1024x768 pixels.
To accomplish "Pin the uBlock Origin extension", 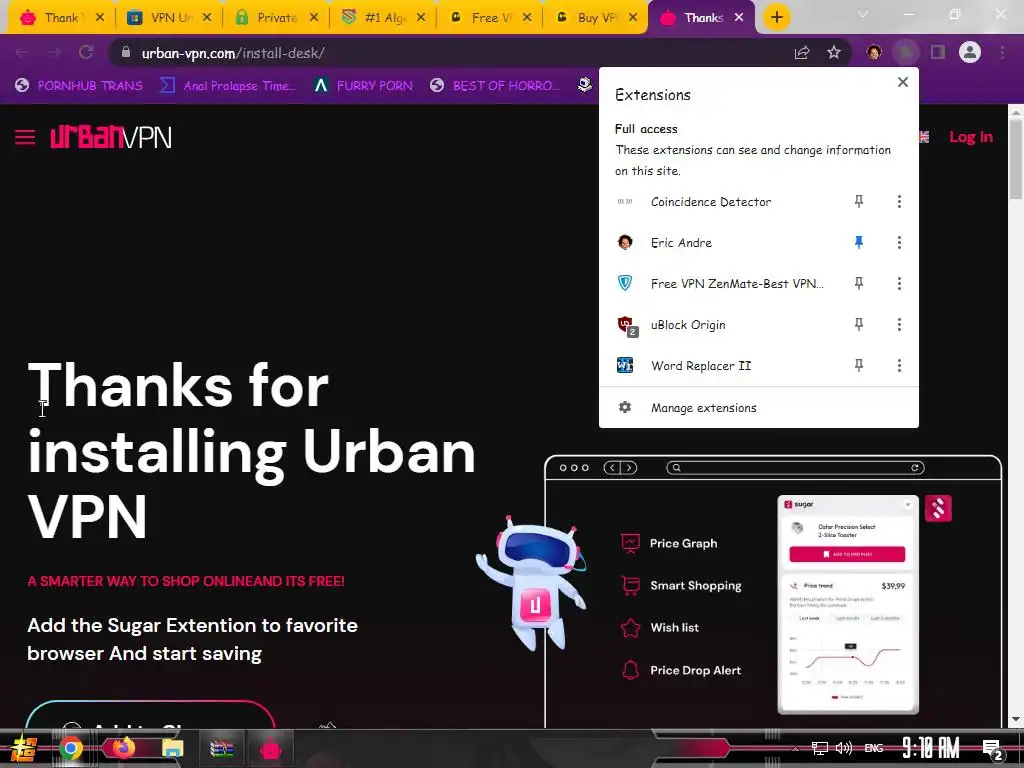I will click(x=859, y=325).
